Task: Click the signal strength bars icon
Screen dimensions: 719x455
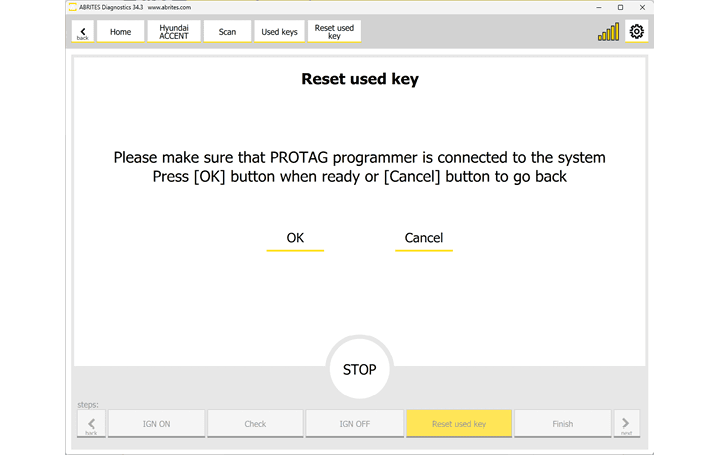Action: coord(608,32)
